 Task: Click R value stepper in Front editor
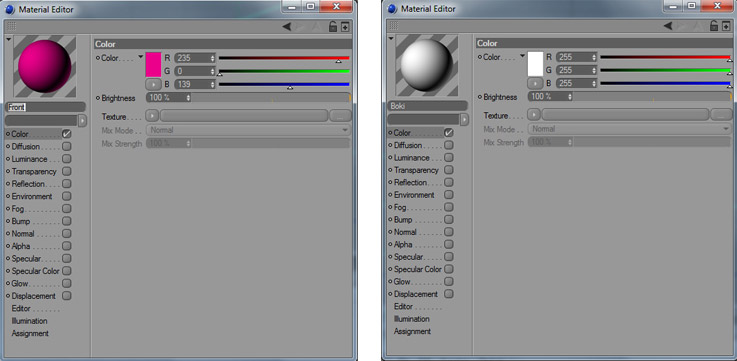(x=213, y=58)
